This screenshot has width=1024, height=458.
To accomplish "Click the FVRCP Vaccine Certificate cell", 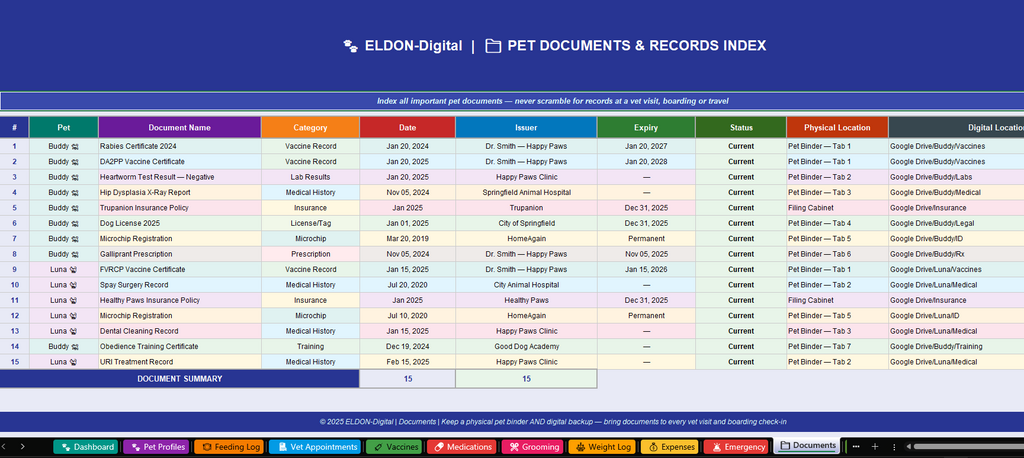I will 180,269.
